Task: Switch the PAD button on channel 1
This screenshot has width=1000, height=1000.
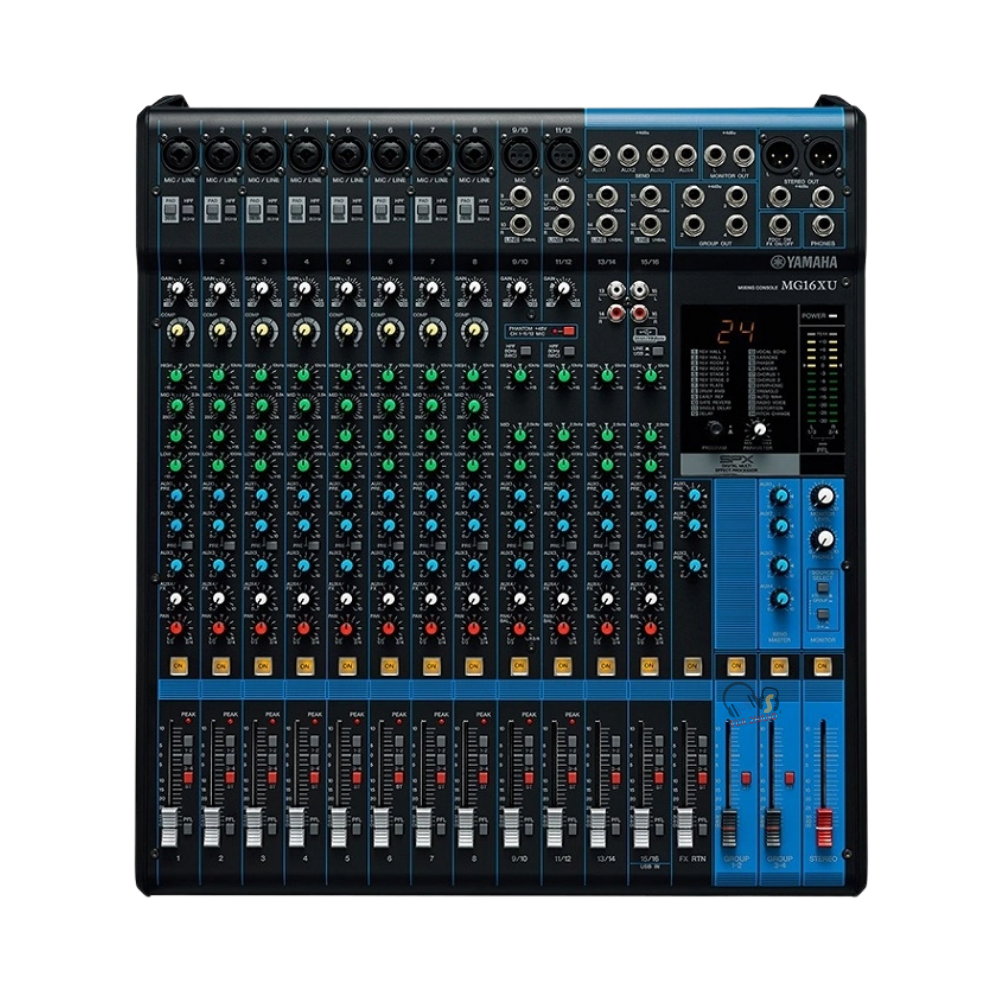Action: click(x=170, y=209)
